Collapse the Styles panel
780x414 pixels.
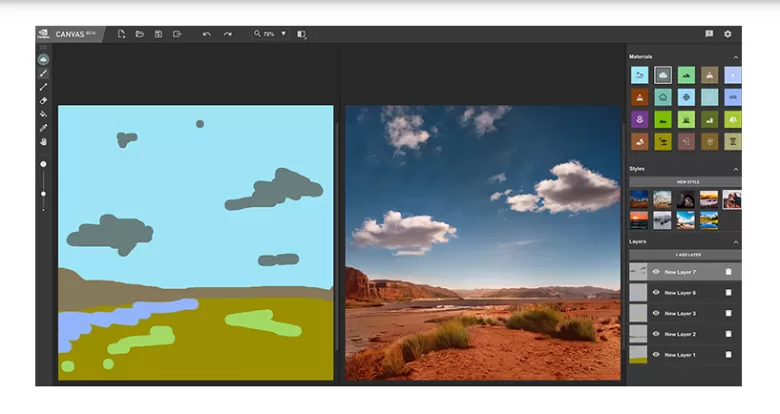coord(736,170)
